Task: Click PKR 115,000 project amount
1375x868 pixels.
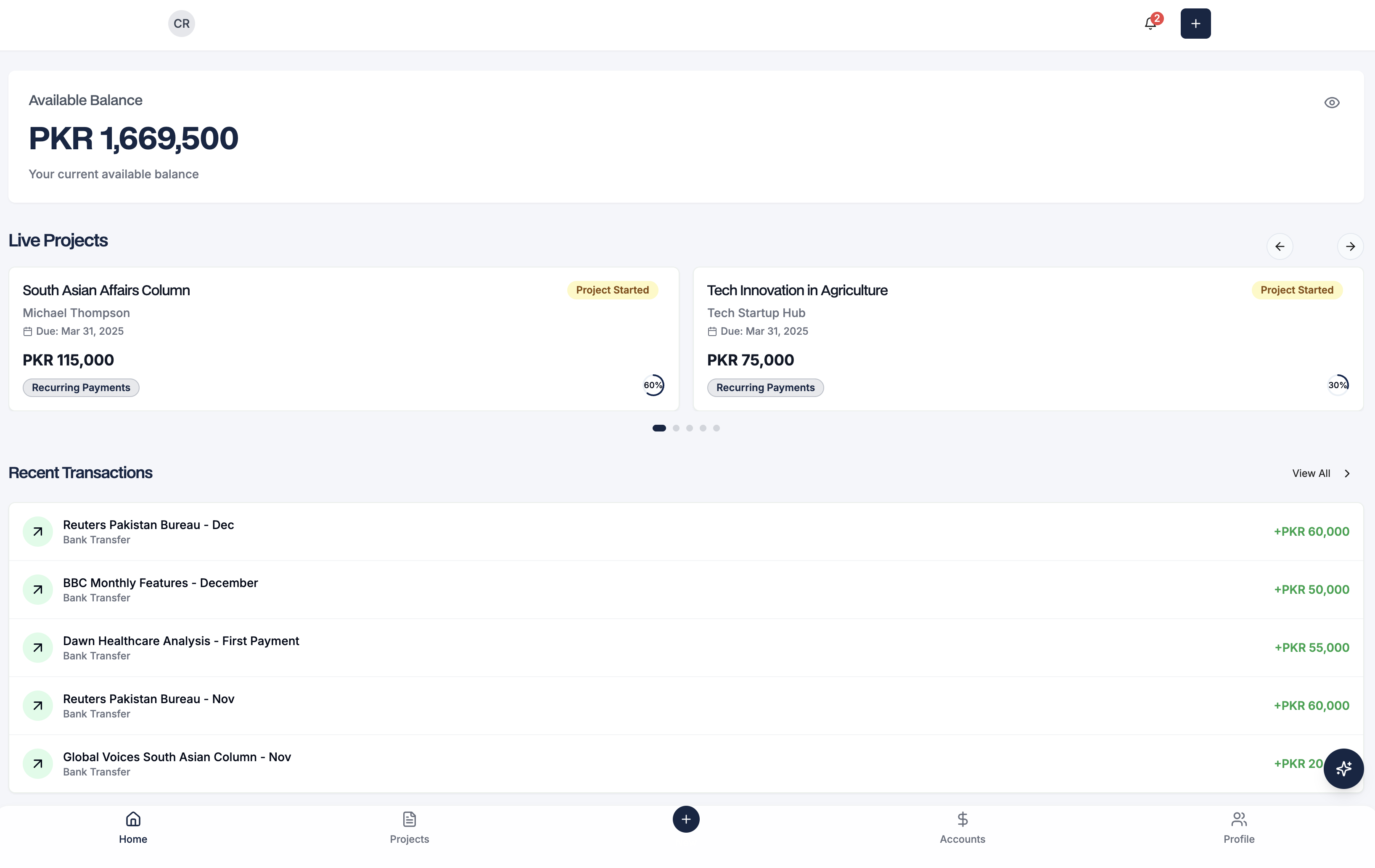Action: pyautogui.click(x=69, y=360)
